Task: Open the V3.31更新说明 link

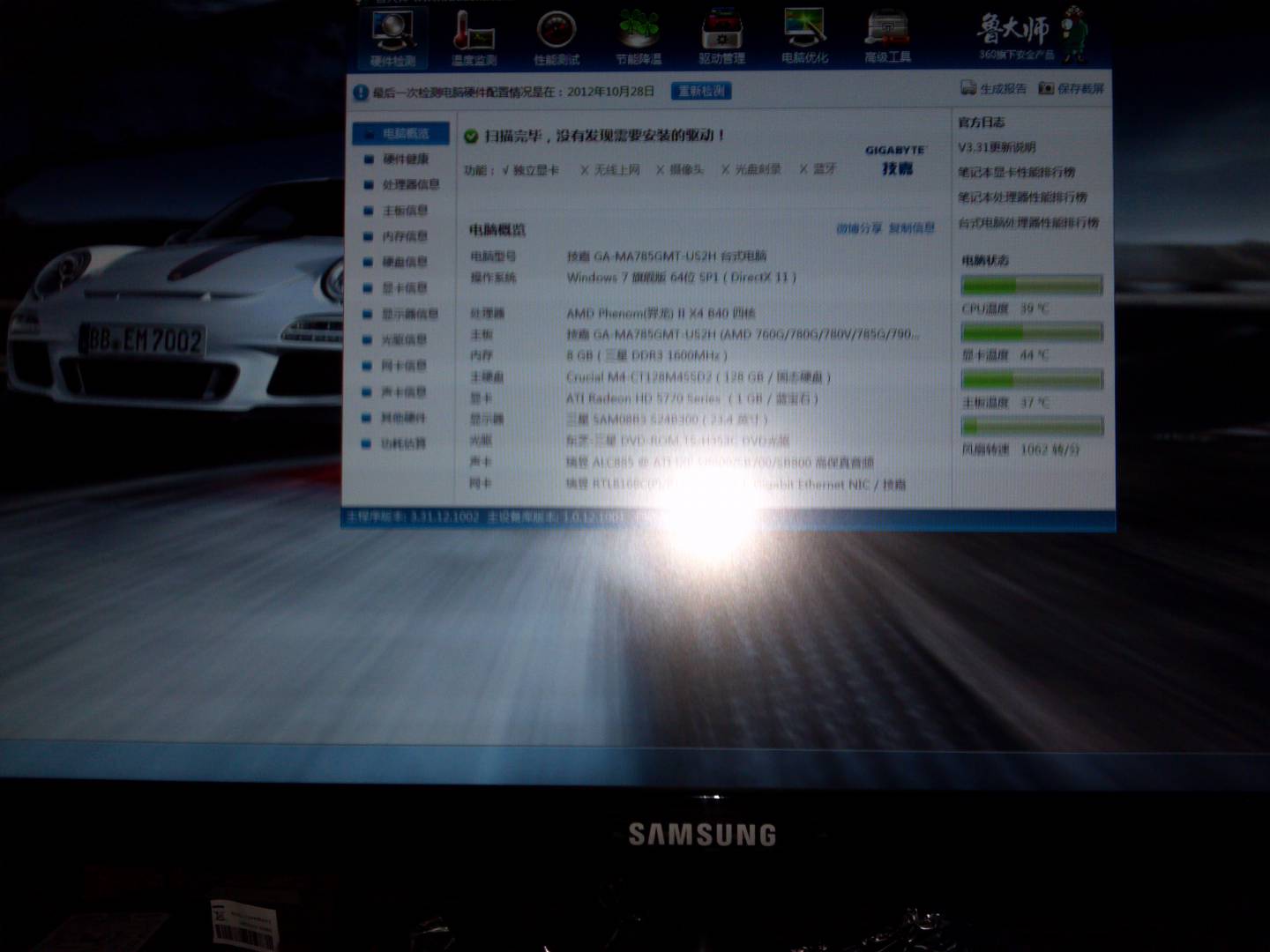Action: click(997, 147)
